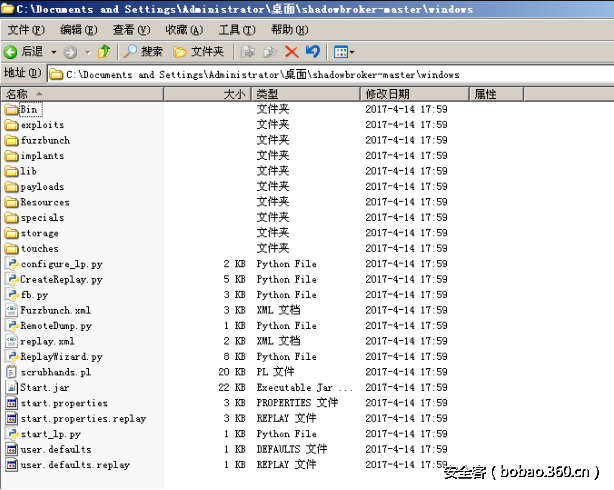Toggle the Folders pane button
Screen dimensions: 614x490
point(199,52)
